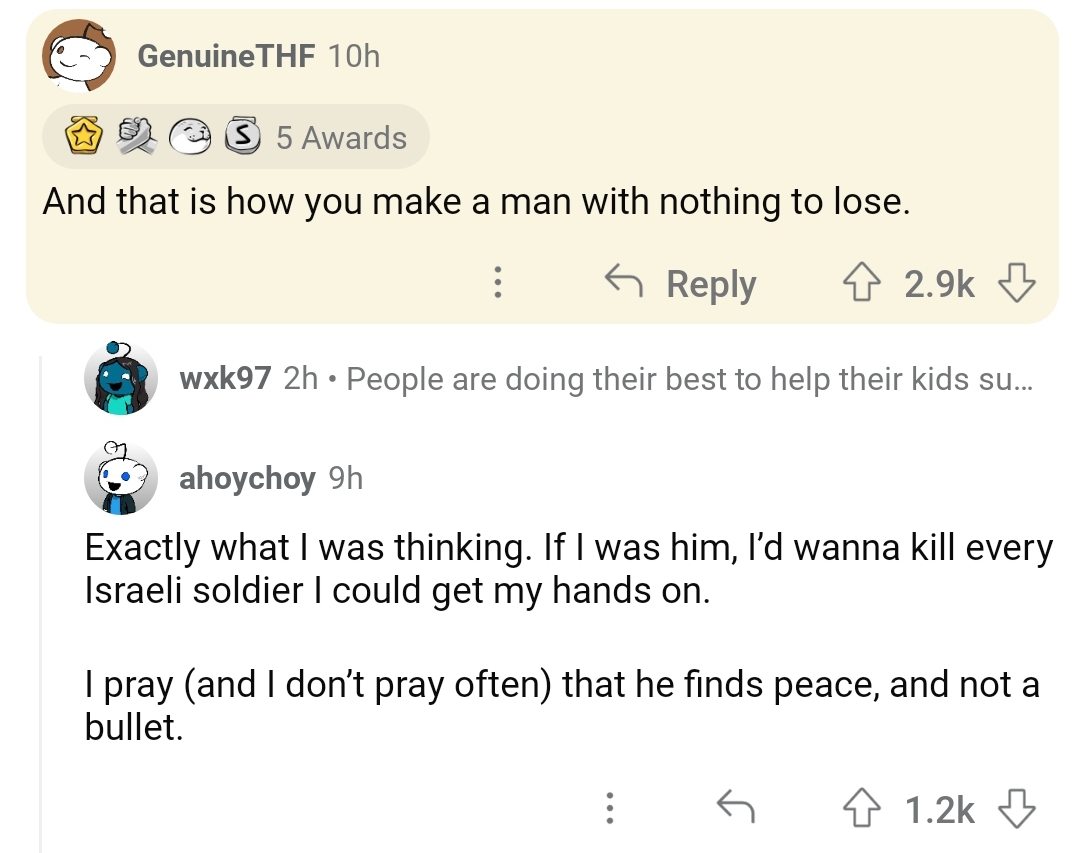Screen dimensions: 1080x853
Task: Click ahoychoy's snoo avatar
Action: pos(120,478)
